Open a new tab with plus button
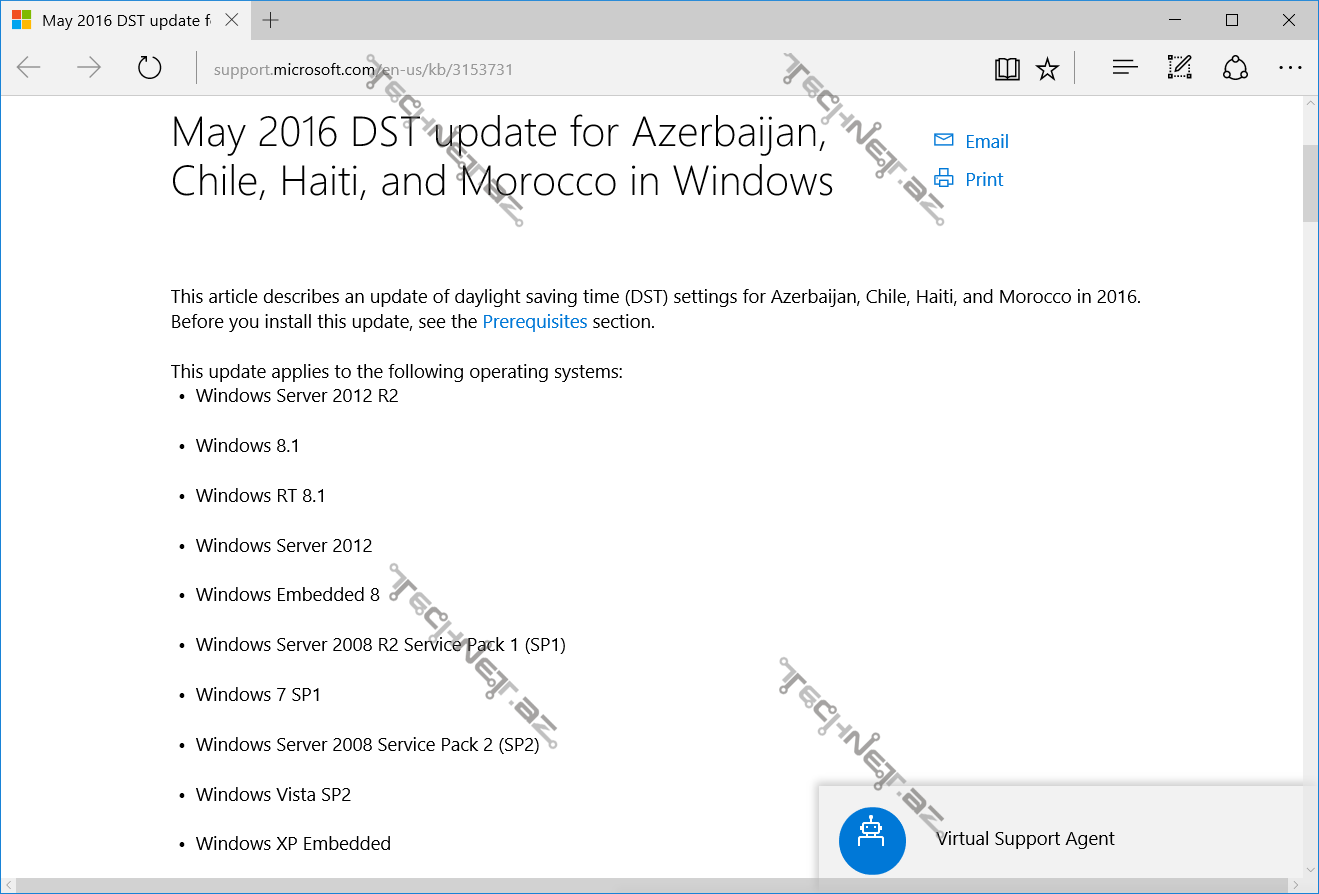The height and width of the screenshot is (894, 1319). [x=270, y=20]
